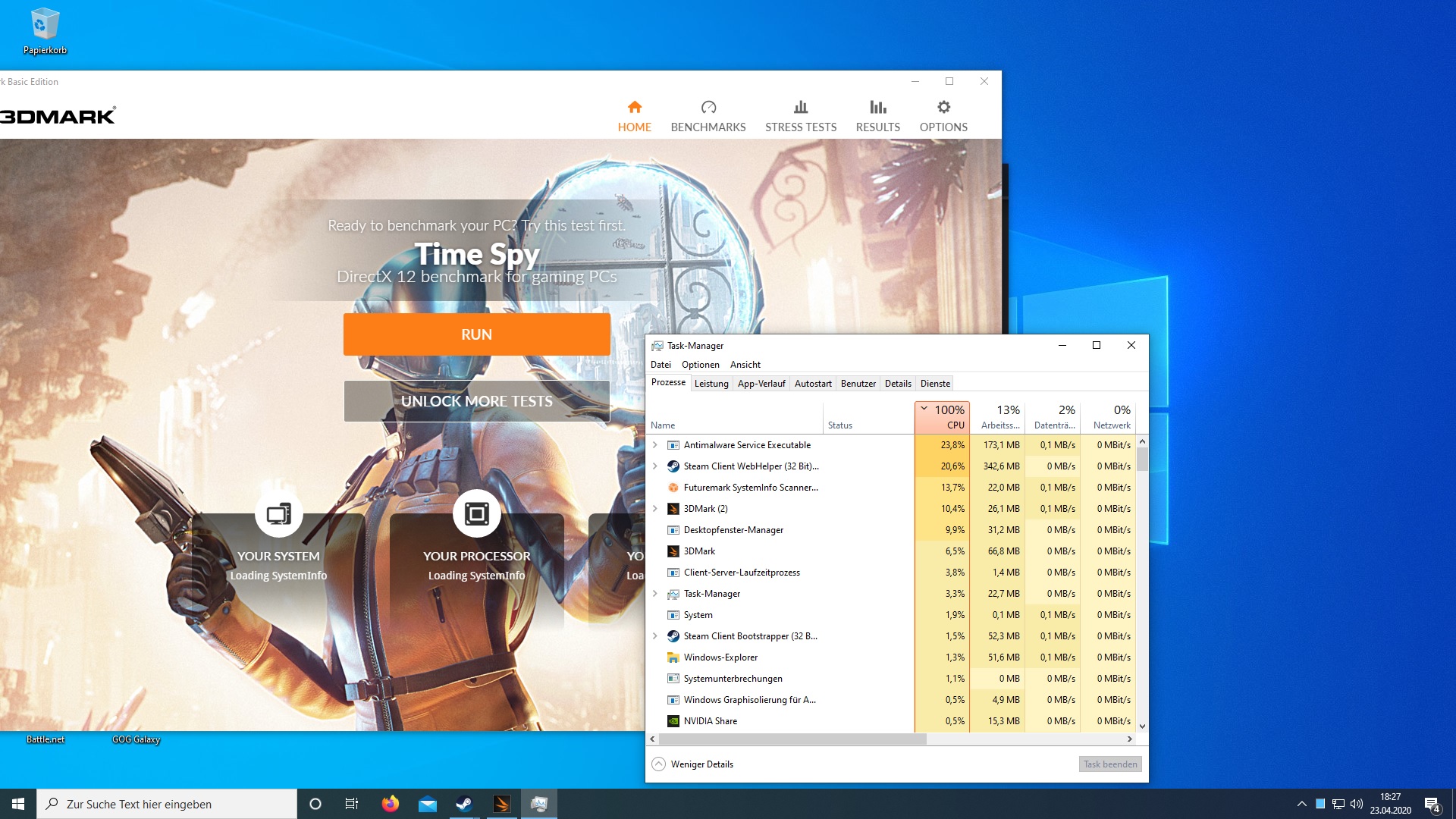Click the process list horizontal scrollbar
The height and width of the screenshot is (819, 1456).
pyautogui.click(x=792, y=739)
